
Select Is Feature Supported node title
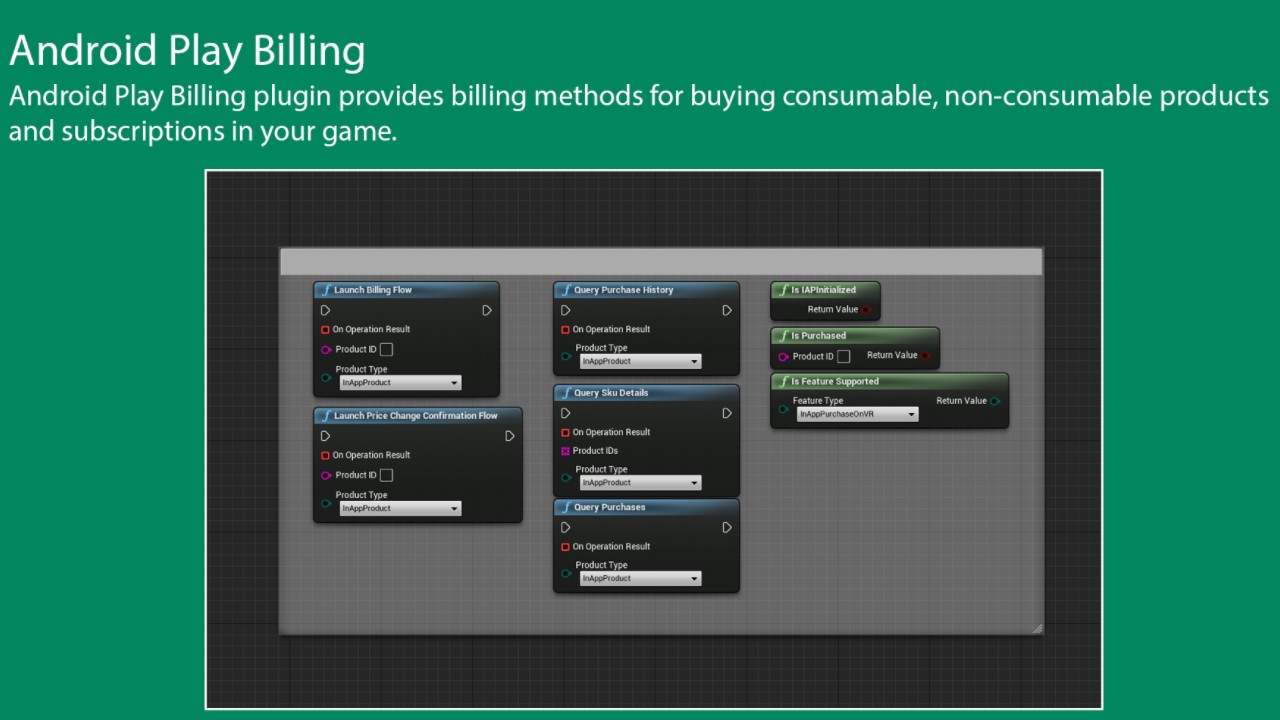[x=835, y=382]
